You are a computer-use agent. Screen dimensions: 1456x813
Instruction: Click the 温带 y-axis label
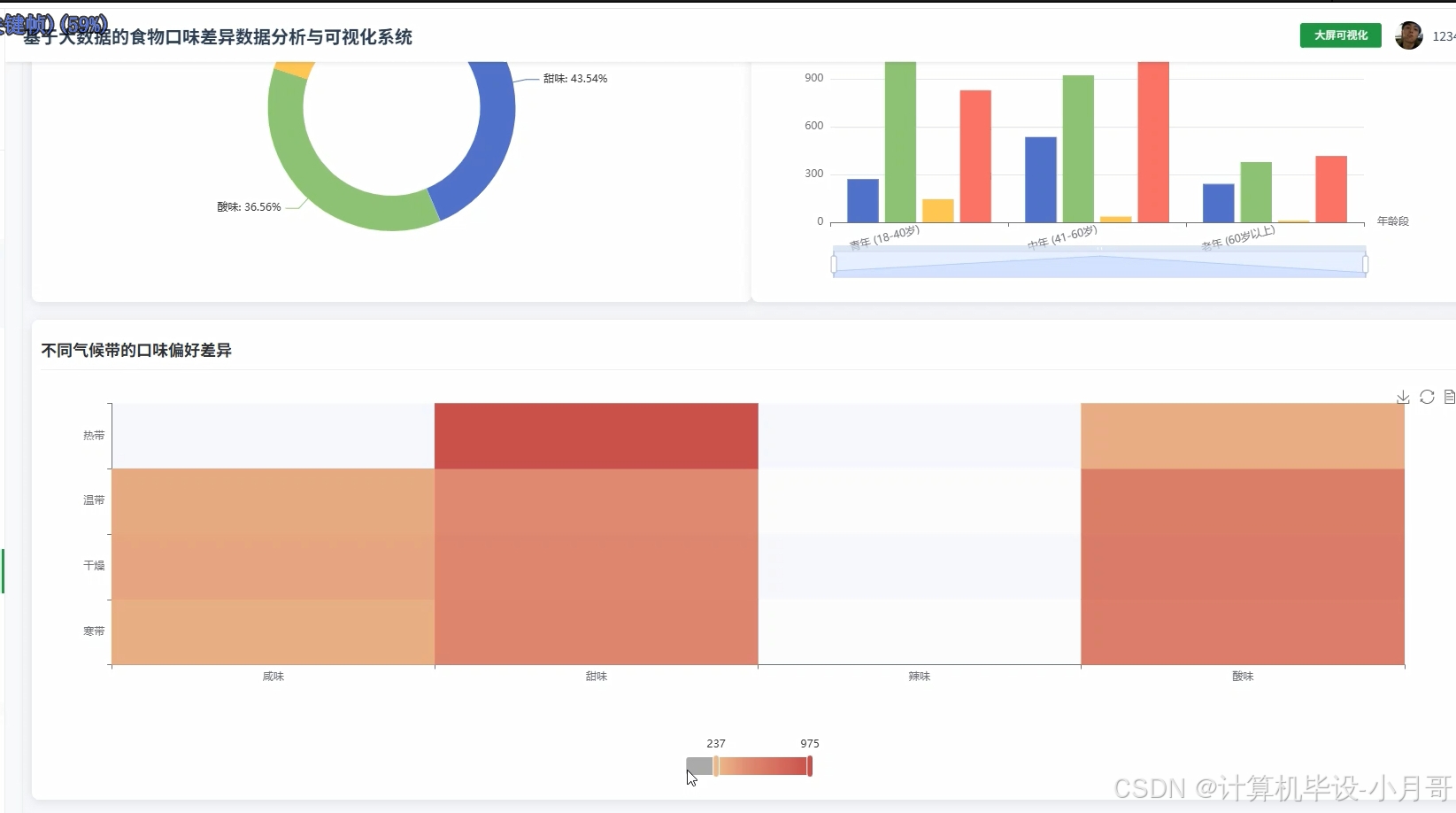(x=94, y=500)
